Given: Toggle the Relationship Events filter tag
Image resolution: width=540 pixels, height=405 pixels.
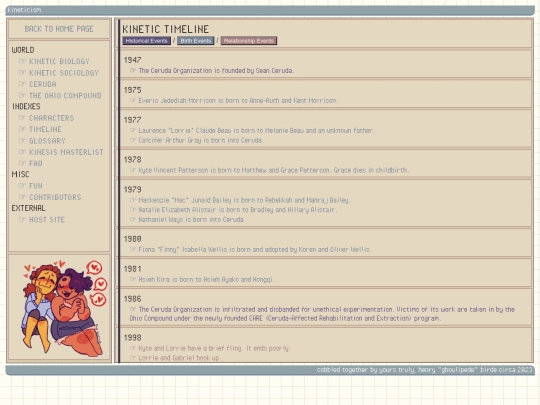Looking at the screenshot, I should 249,41.
